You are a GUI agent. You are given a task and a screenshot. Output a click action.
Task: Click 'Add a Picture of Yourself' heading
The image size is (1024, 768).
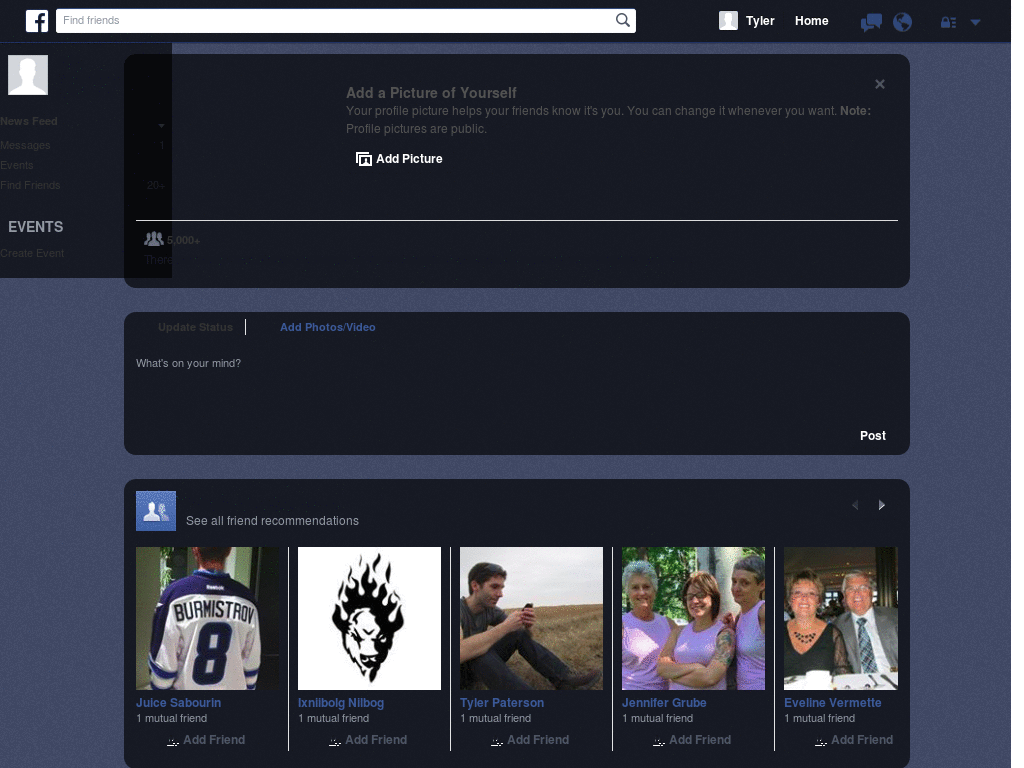click(431, 93)
